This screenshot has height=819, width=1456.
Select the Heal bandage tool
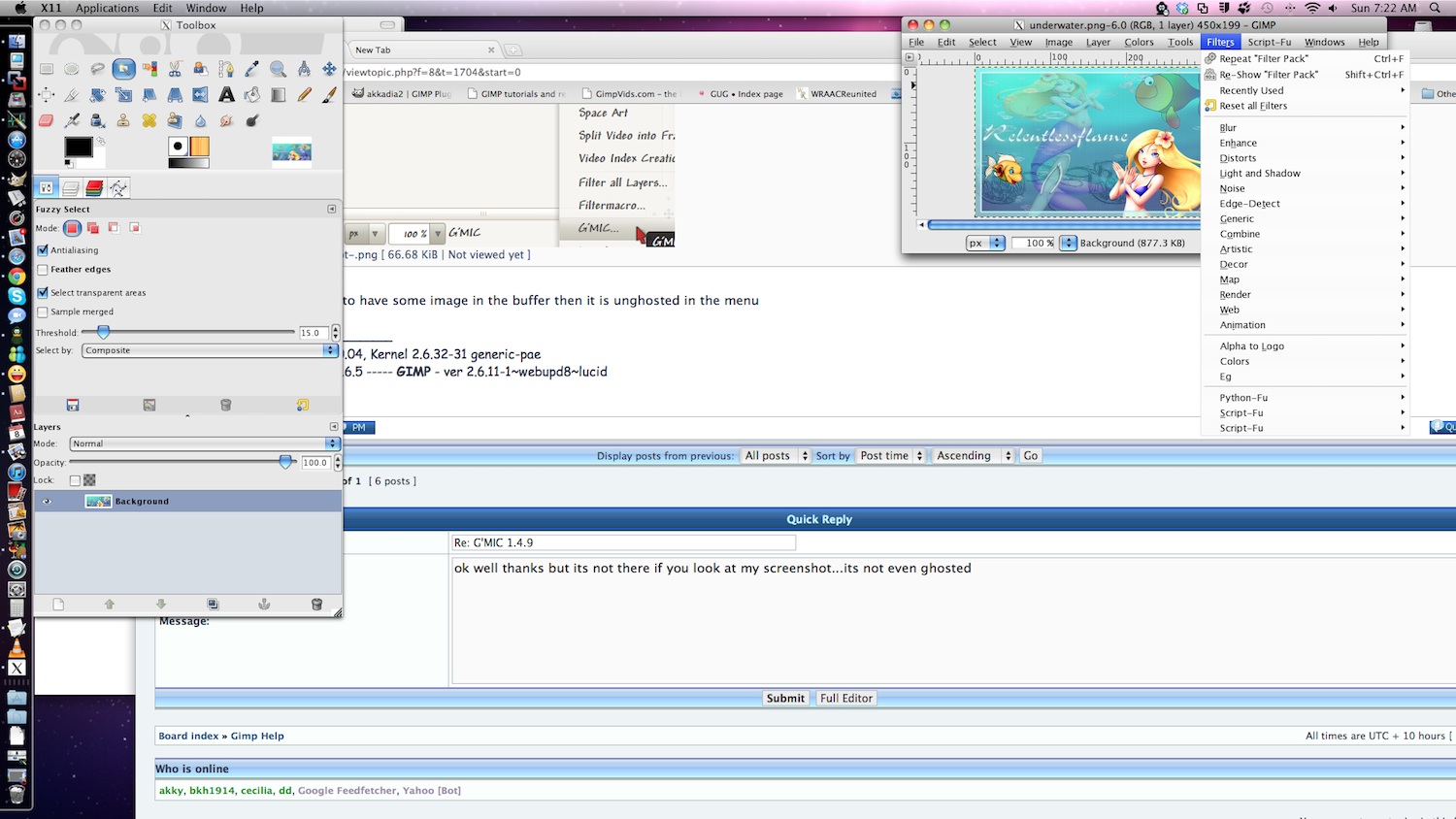coord(149,120)
